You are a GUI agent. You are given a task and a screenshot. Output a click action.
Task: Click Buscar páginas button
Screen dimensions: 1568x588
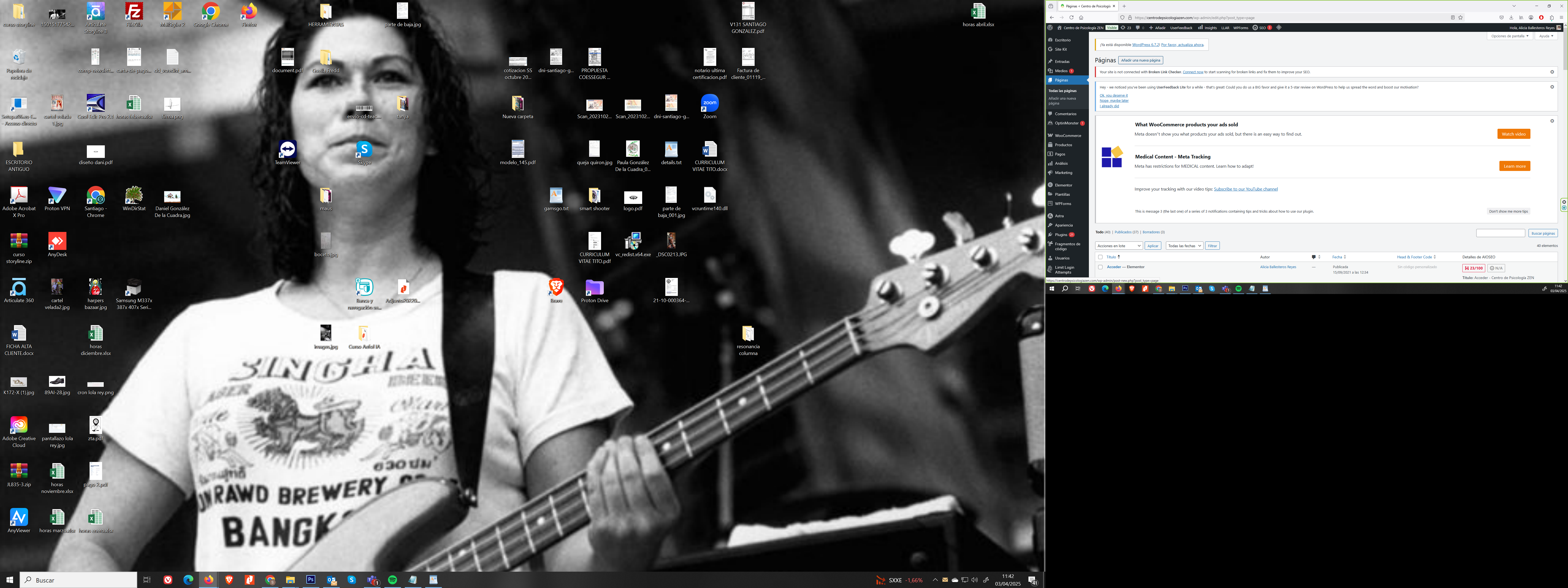pyautogui.click(x=1542, y=233)
